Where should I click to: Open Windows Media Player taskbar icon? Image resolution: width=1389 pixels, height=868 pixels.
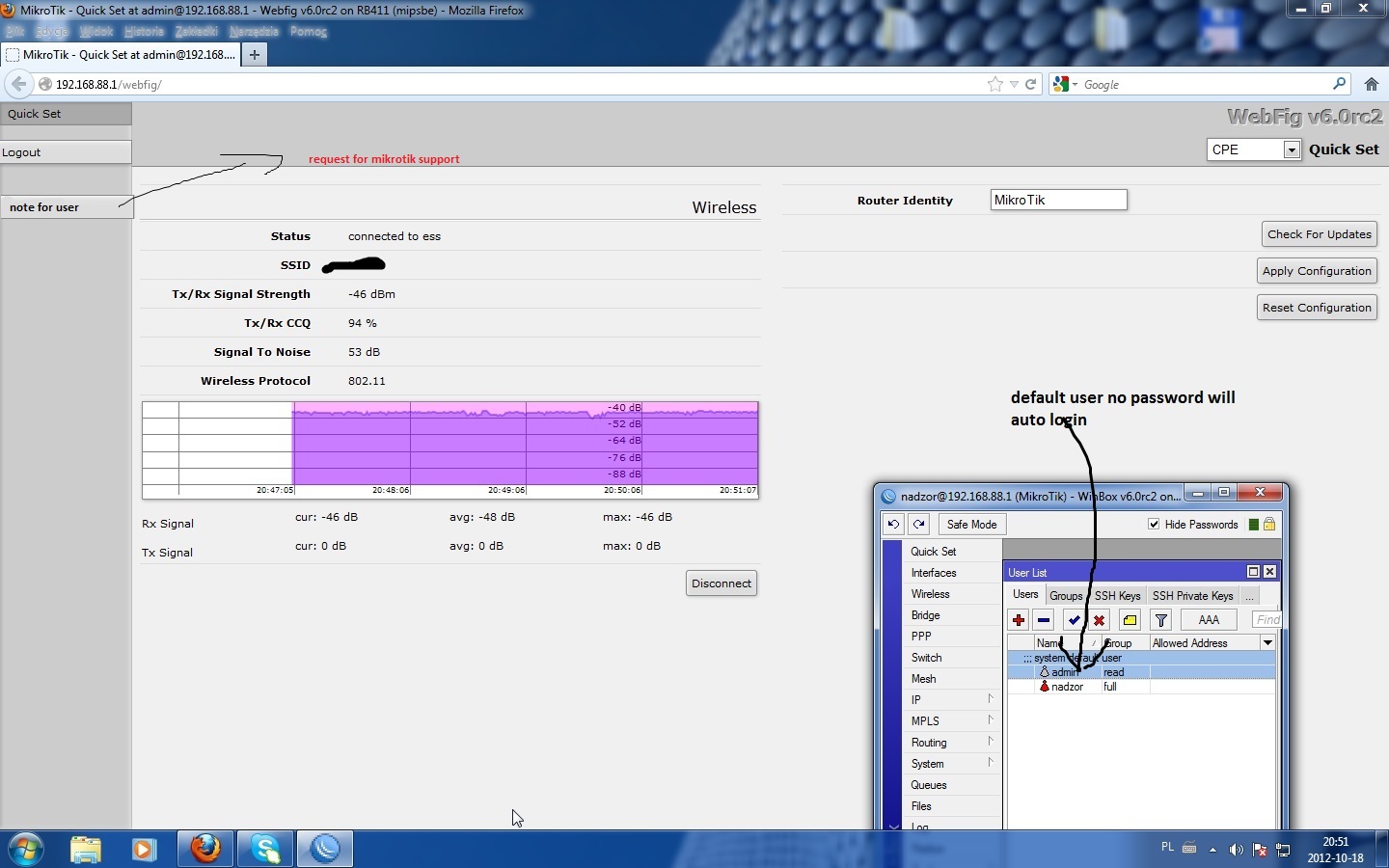[145, 850]
